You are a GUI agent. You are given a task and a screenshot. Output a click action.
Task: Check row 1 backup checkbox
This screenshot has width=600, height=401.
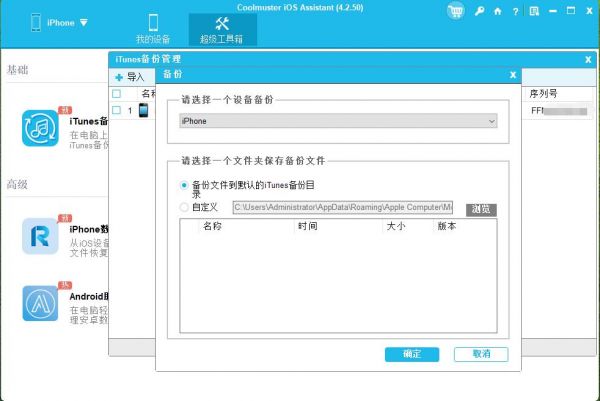click(117, 110)
